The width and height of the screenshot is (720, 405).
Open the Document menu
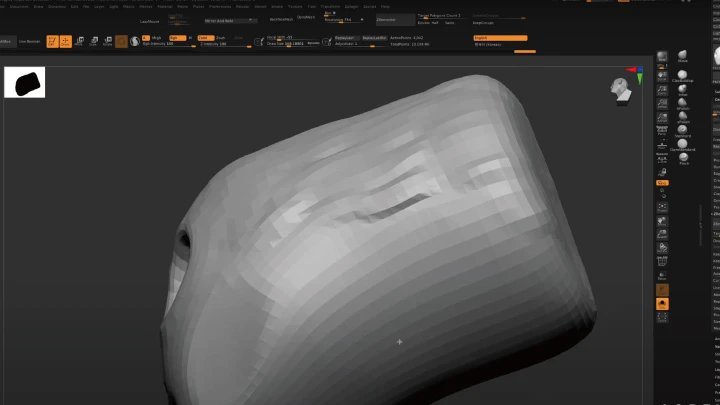(19, 6)
